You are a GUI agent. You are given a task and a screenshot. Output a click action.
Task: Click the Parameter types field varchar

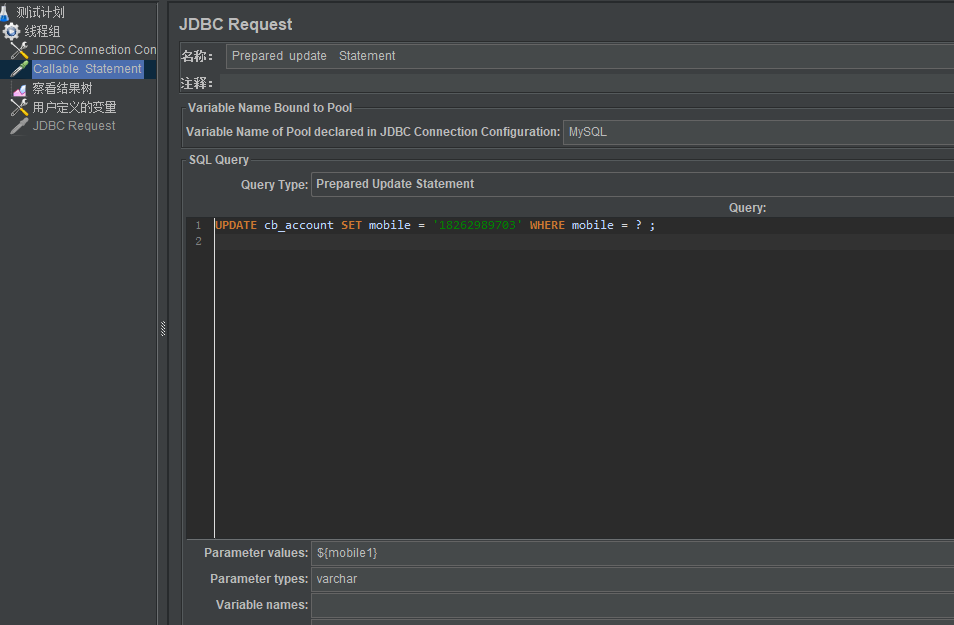click(632, 579)
